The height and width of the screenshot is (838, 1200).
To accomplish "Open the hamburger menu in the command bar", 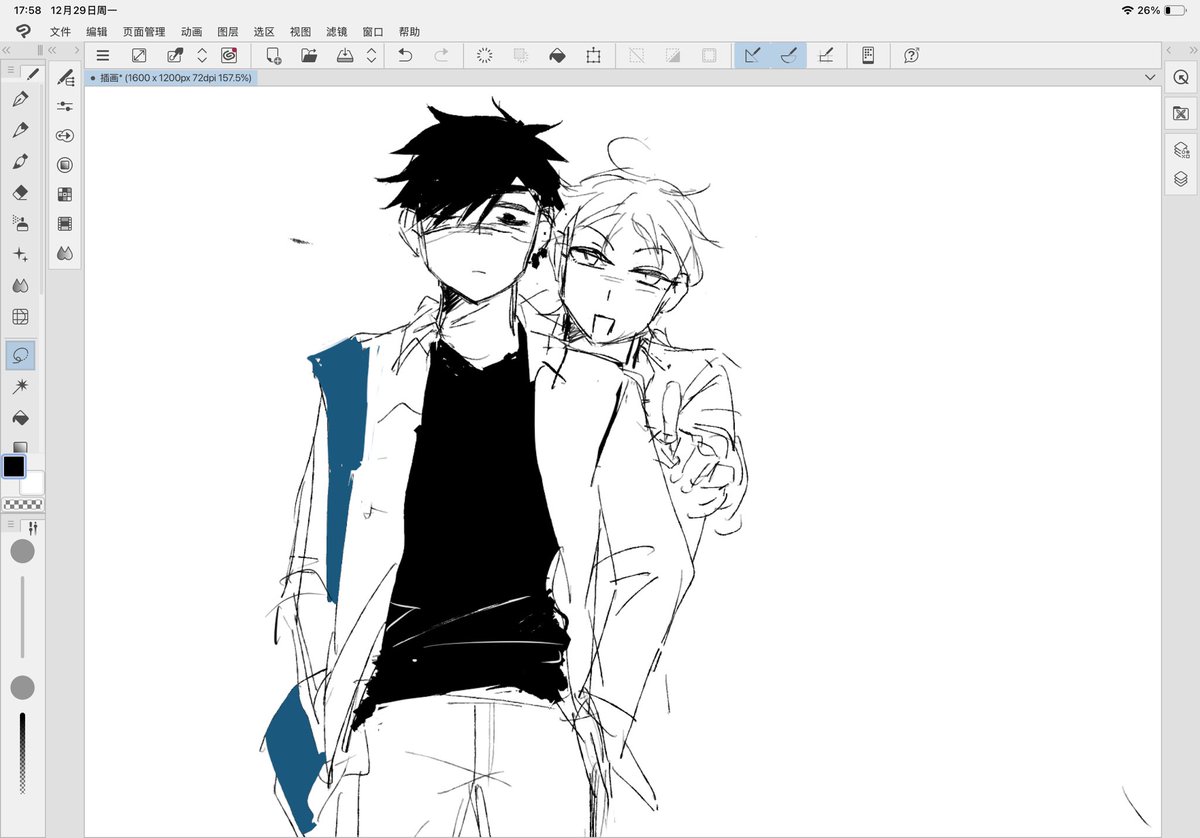I will pyautogui.click(x=103, y=56).
